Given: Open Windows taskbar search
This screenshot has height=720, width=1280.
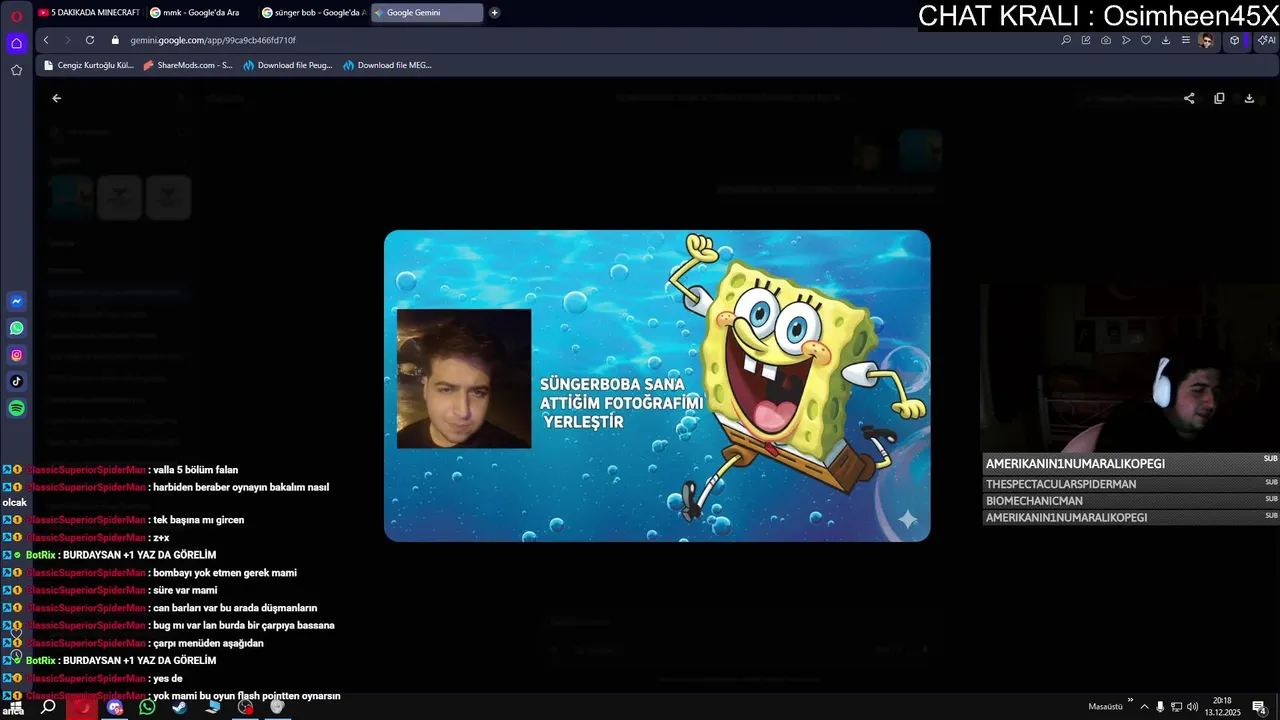Looking at the screenshot, I should (48, 707).
